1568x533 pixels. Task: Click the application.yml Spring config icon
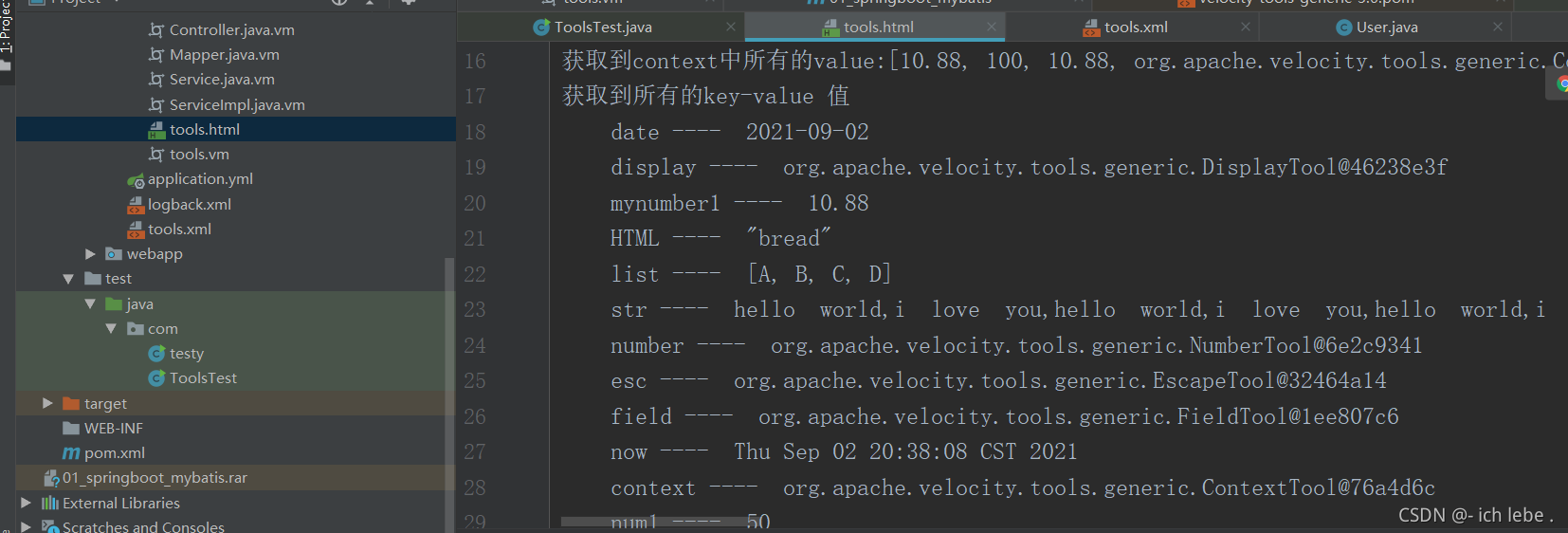[x=136, y=179]
